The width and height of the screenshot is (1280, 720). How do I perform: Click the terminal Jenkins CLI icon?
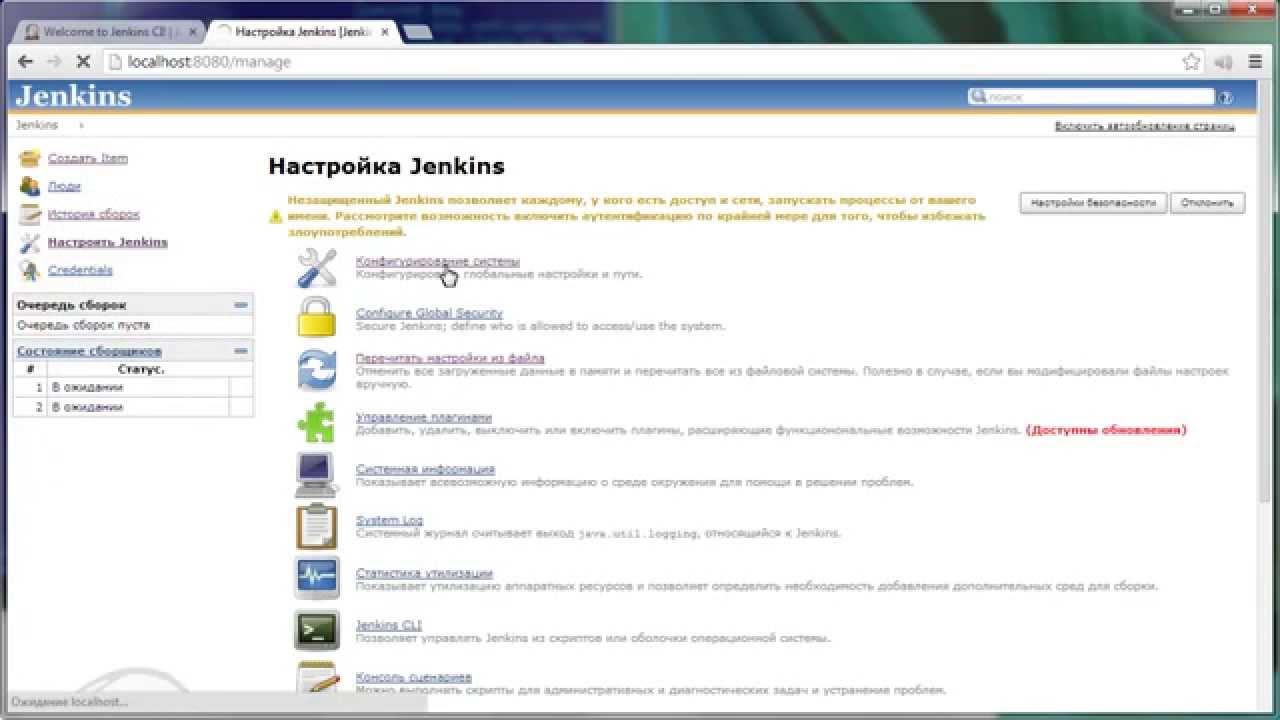coord(317,630)
